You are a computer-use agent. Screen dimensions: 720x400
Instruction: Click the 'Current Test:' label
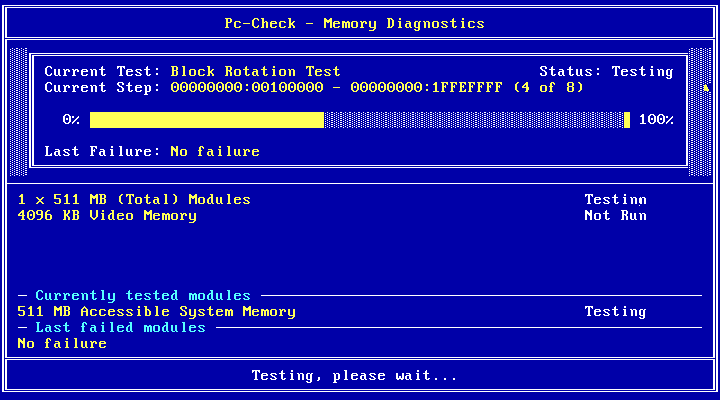pos(102,71)
